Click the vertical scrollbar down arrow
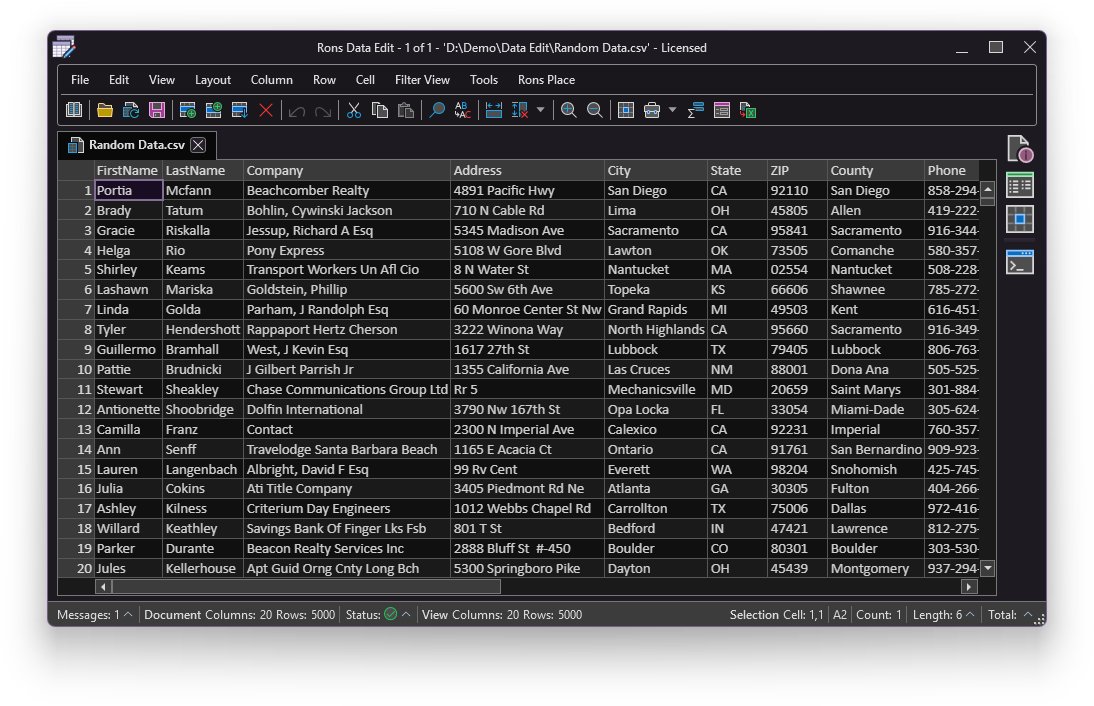1094x706 pixels. [988, 568]
